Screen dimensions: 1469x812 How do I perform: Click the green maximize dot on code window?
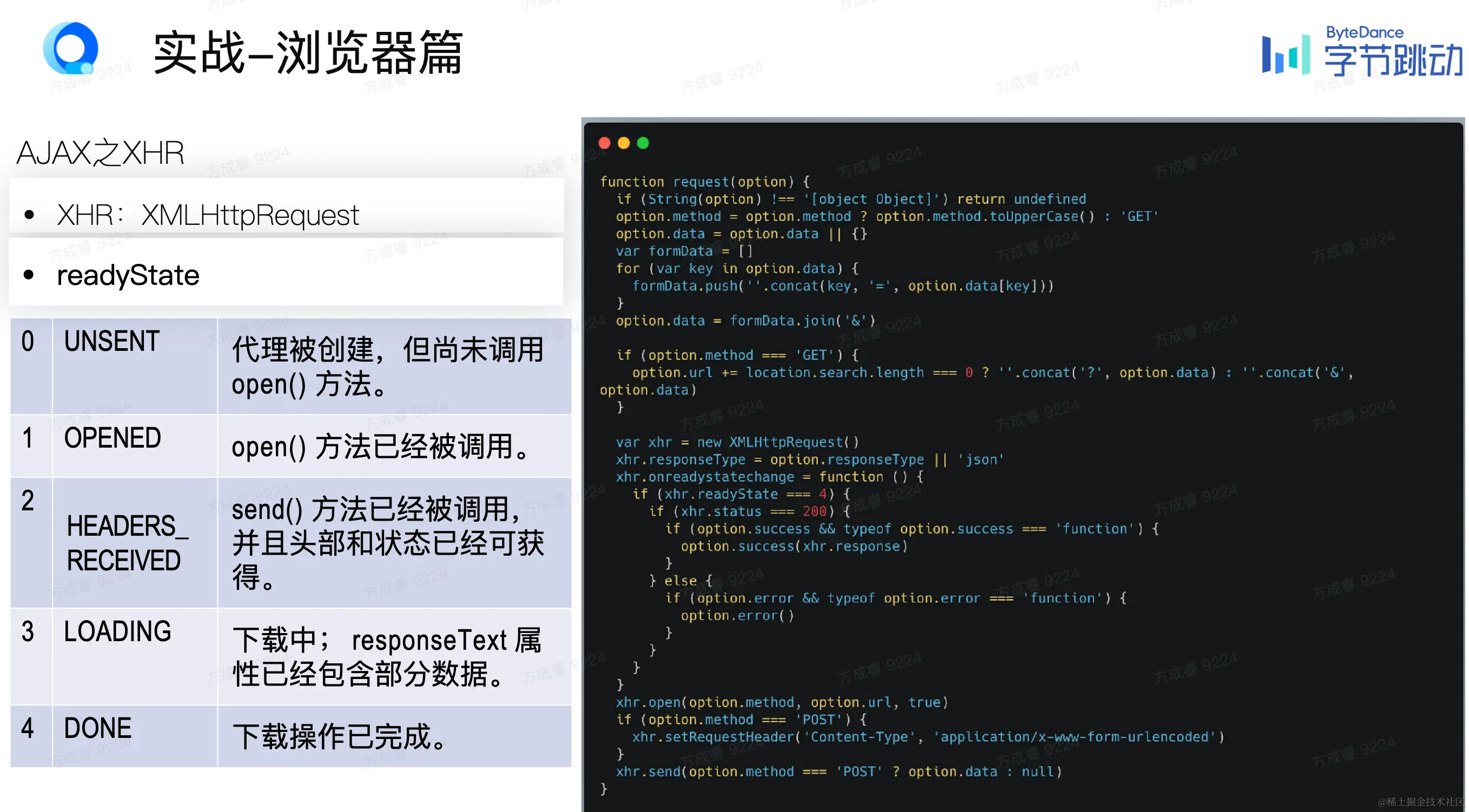[x=643, y=143]
